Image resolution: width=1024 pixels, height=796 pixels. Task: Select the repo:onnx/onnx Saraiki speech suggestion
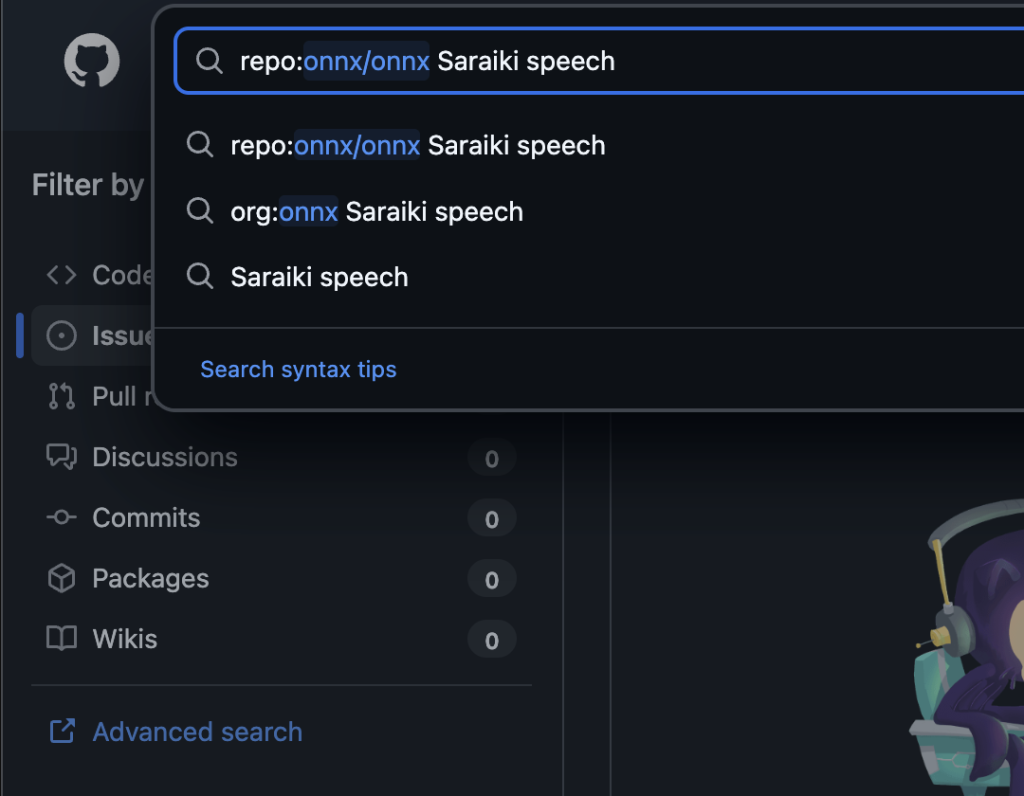click(418, 146)
